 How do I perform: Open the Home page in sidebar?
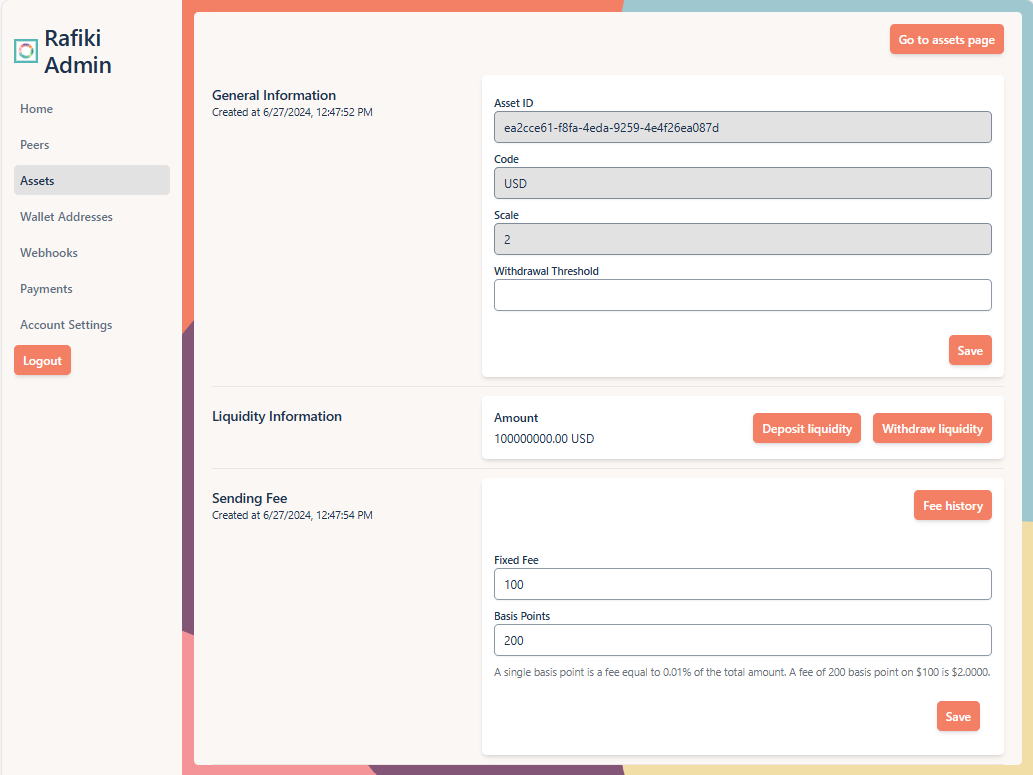point(37,109)
